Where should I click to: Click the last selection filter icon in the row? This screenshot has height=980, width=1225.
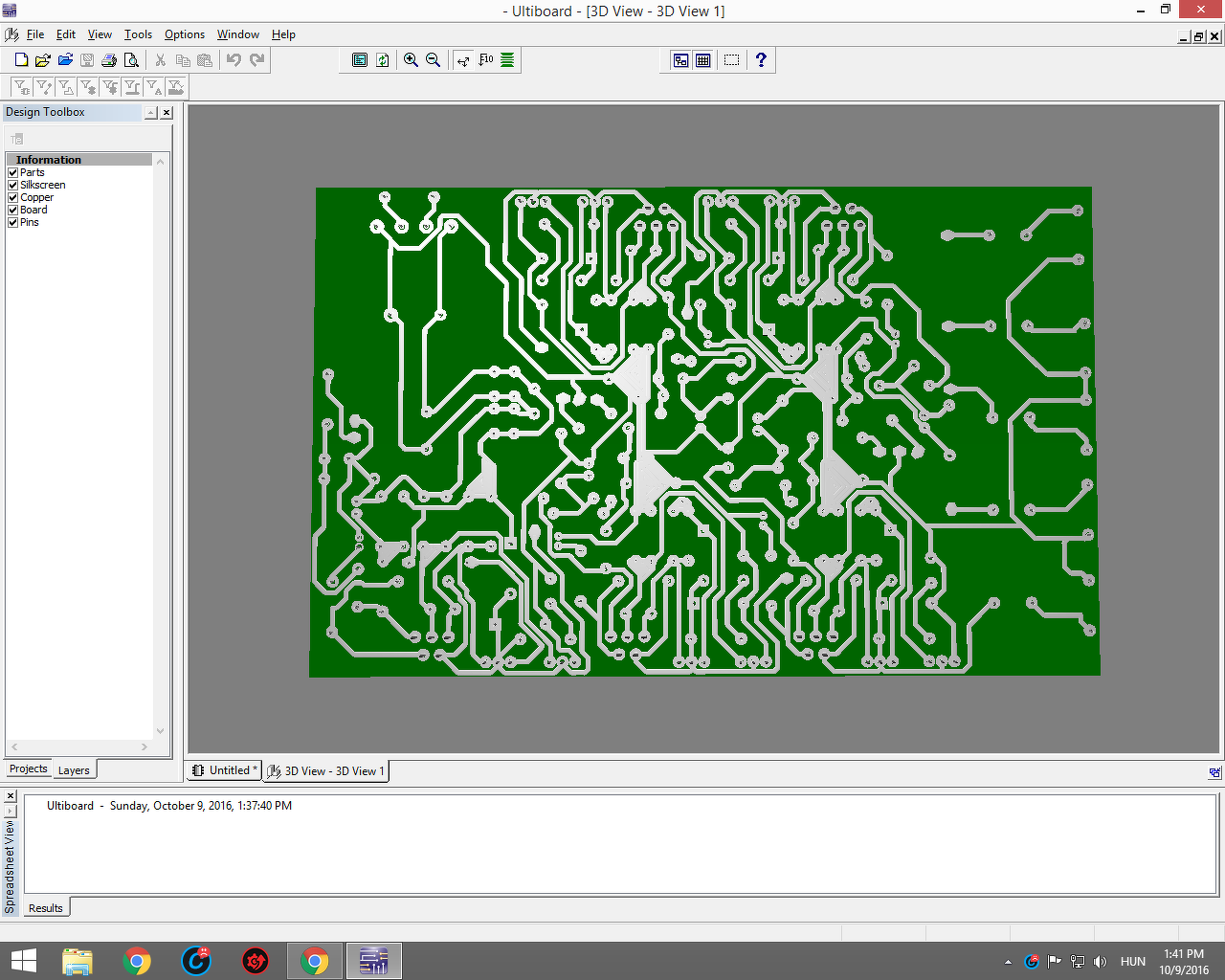point(175,88)
